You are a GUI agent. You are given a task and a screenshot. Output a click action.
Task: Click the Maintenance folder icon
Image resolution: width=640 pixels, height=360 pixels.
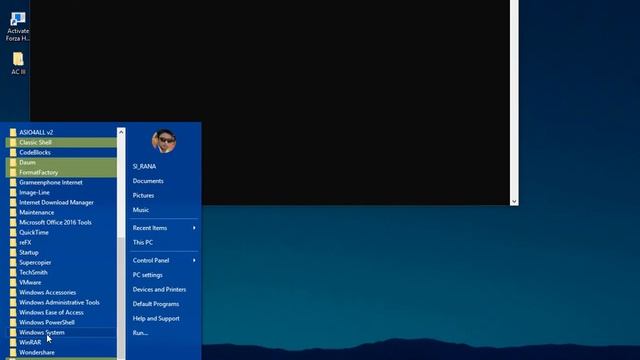(x=13, y=212)
